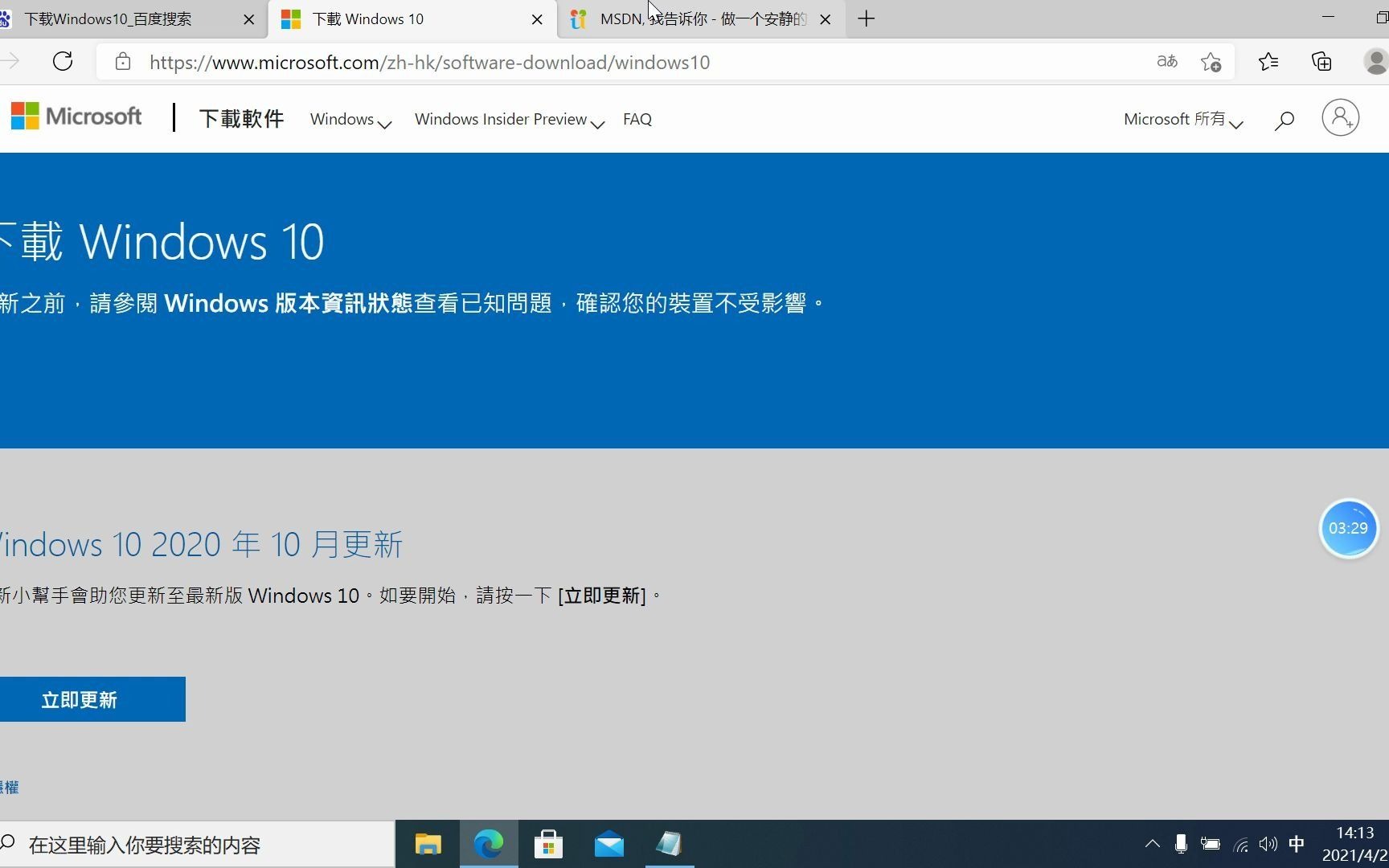Click the 立即更新 button
1389x868 pixels.
coord(92,699)
